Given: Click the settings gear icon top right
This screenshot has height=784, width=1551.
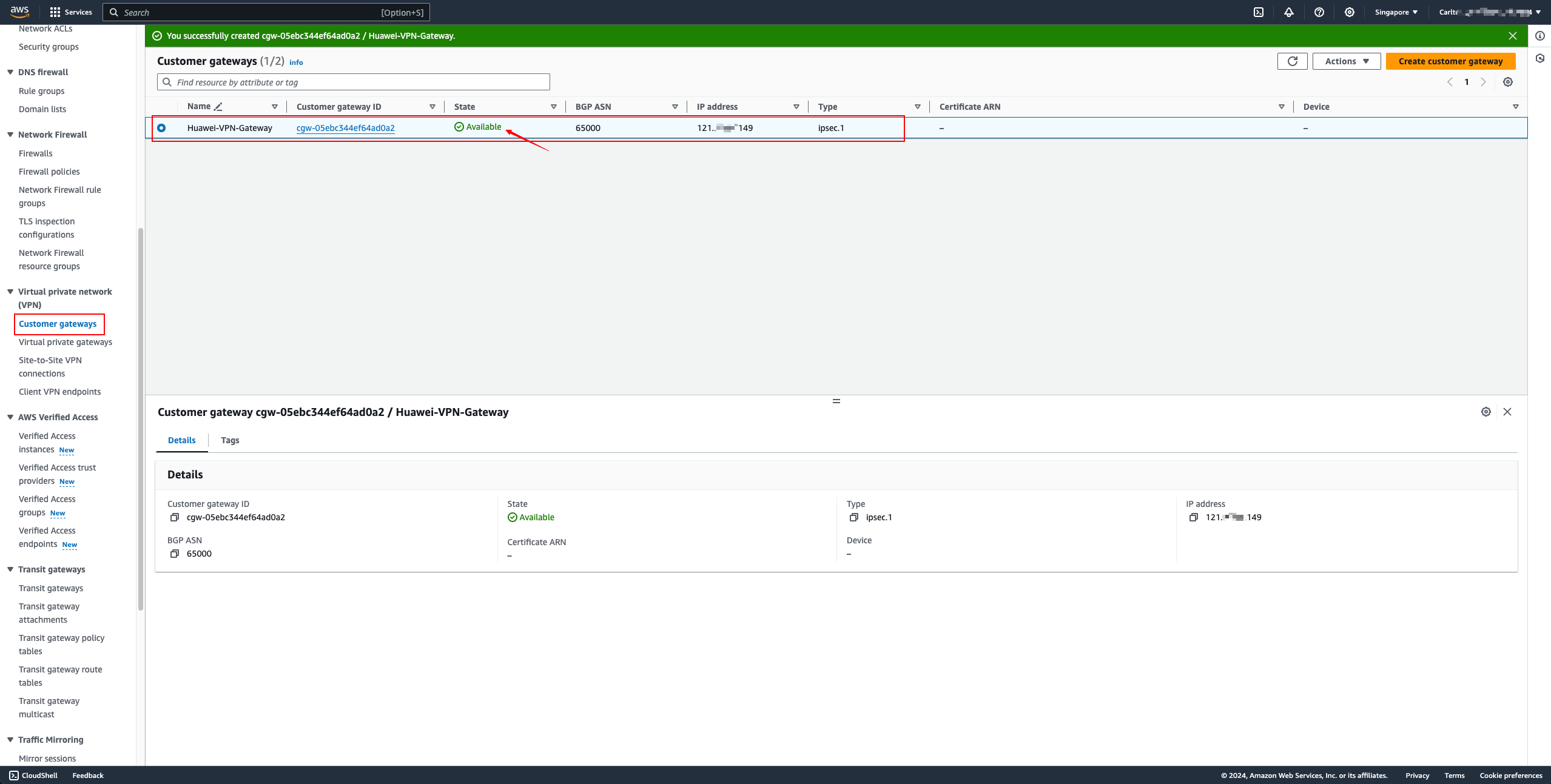Looking at the screenshot, I should [1349, 12].
